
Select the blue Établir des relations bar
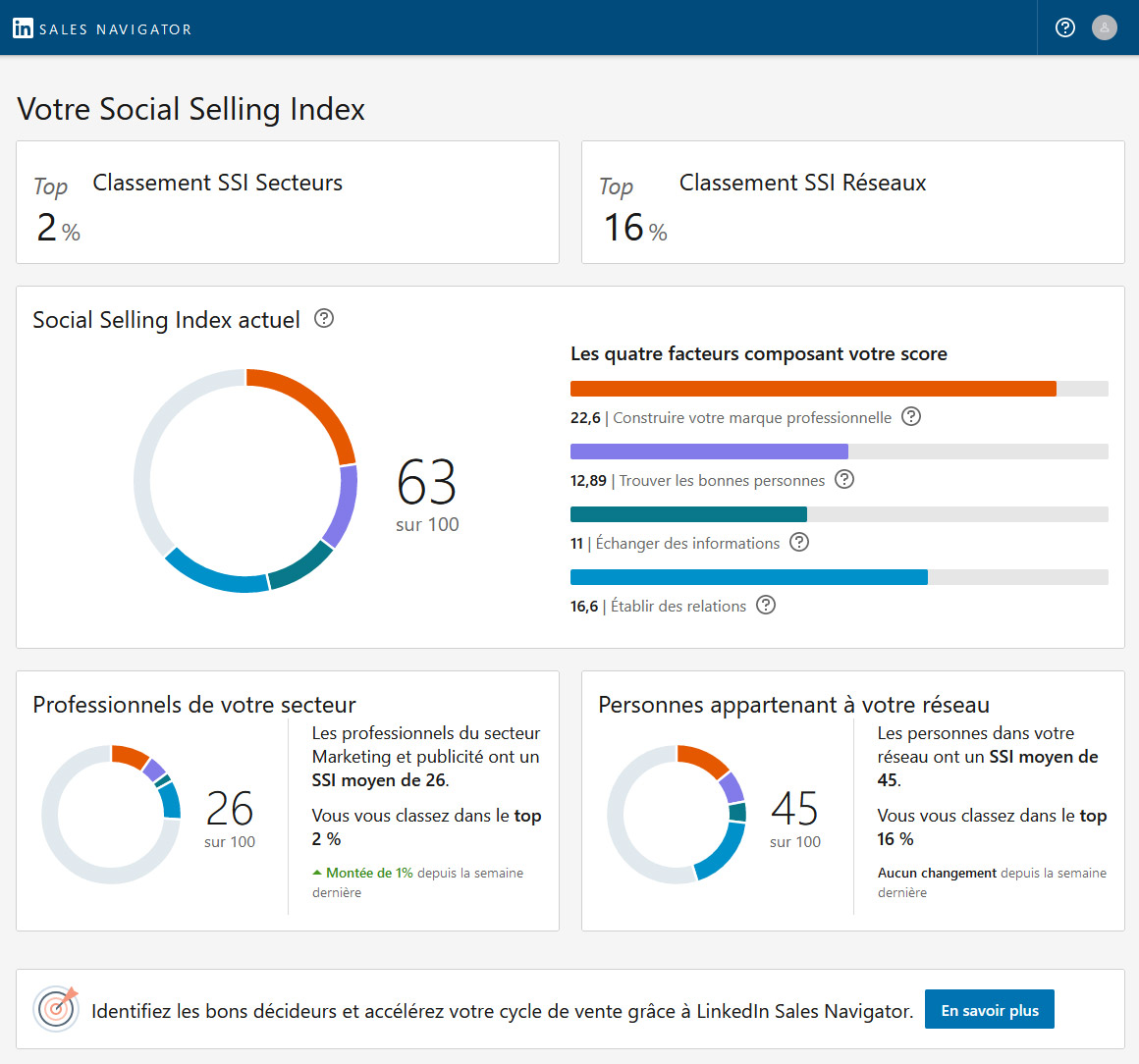[x=749, y=577]
